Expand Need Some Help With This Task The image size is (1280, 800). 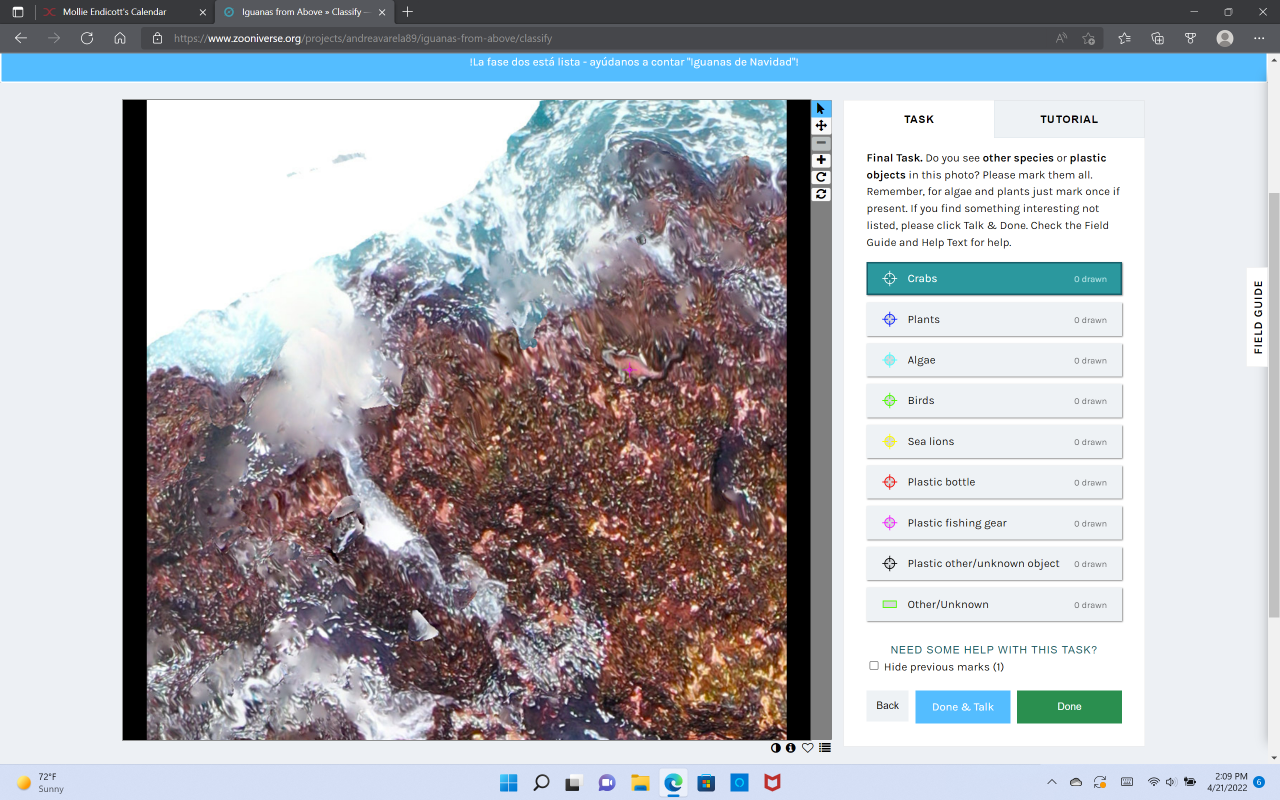pyautogui.click(x=993, y=650)
